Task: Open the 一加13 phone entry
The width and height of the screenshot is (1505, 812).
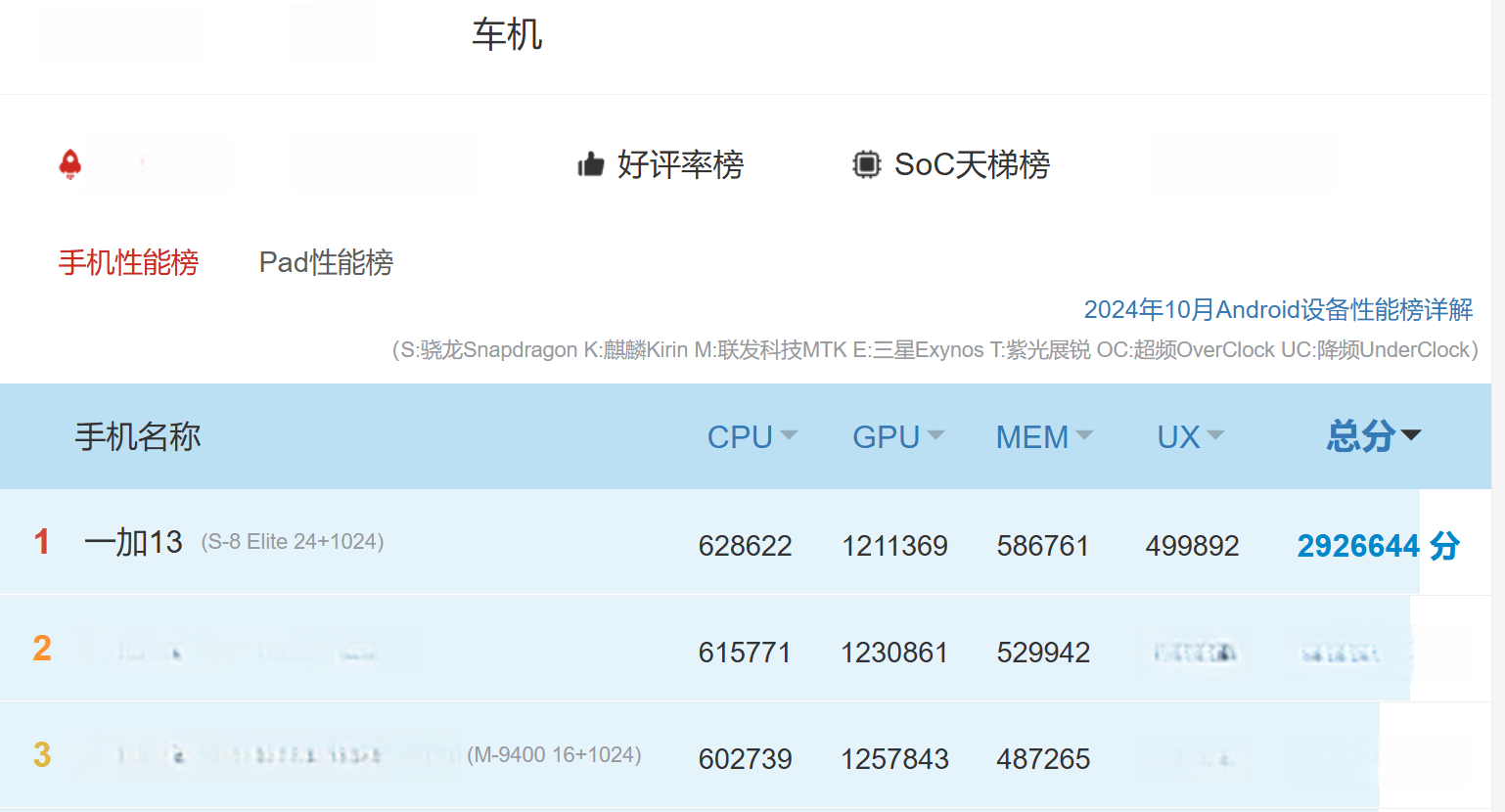Action: (x=133, y=542)
